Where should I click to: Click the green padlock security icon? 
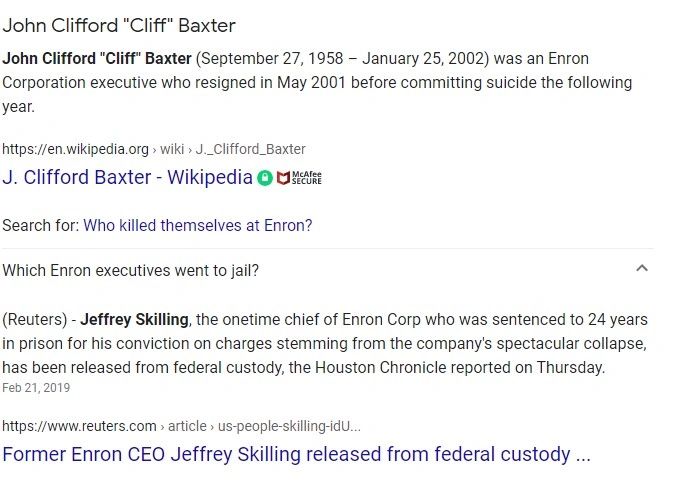click(x=265, y=178)
